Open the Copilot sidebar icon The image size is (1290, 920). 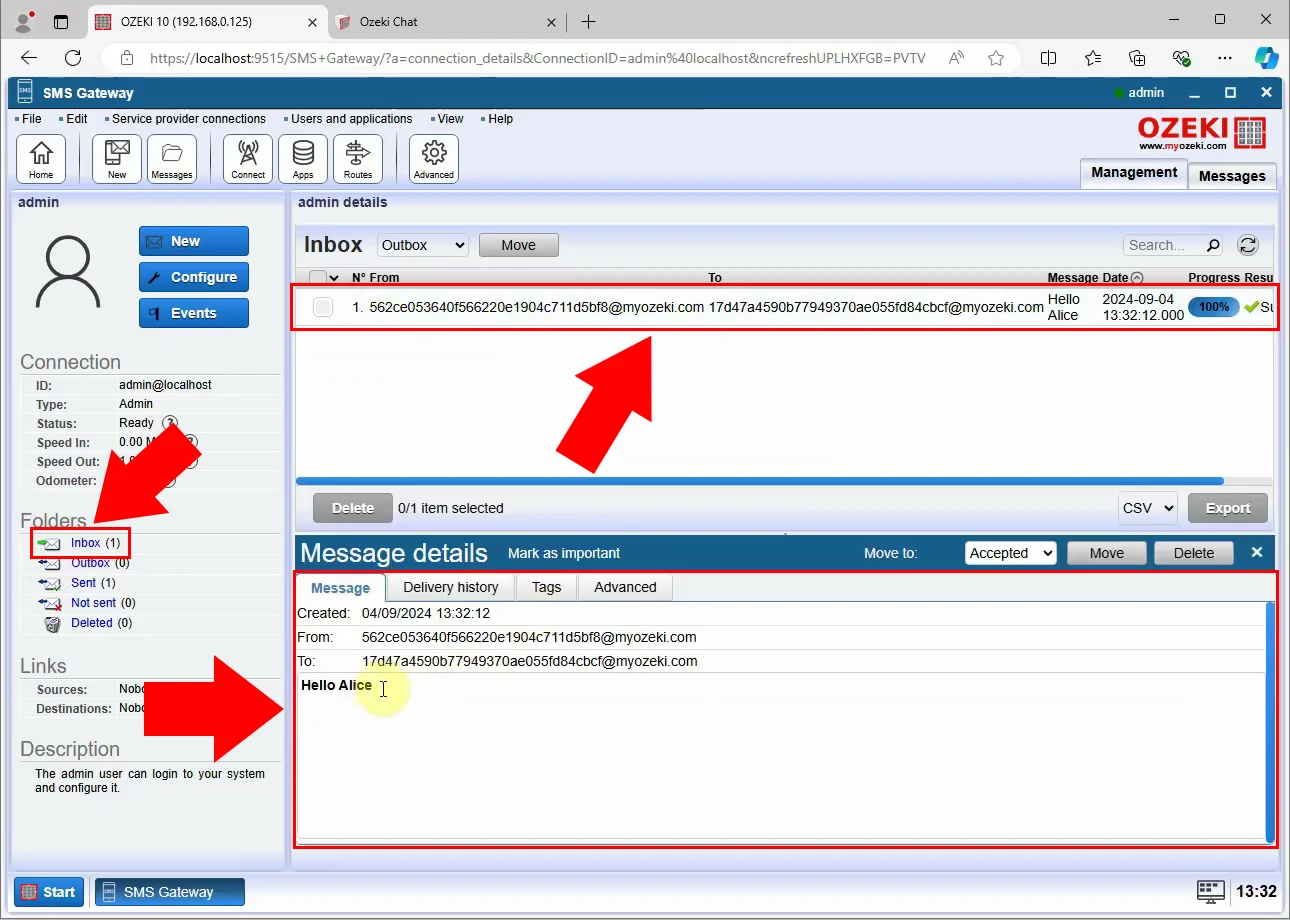pos(1267,58)
